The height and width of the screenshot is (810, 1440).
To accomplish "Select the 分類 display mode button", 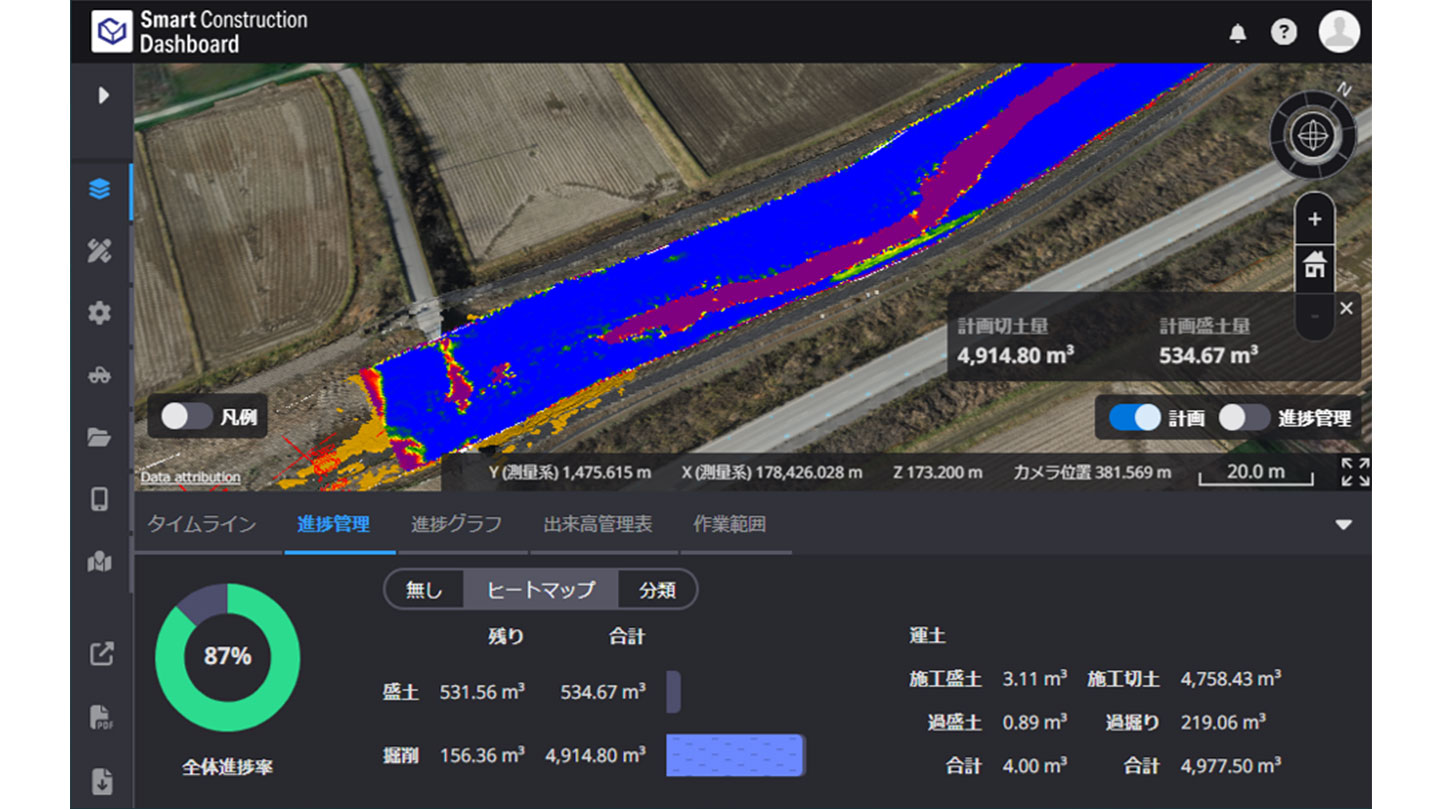I will pyautogui.click(x=657, y=590).
